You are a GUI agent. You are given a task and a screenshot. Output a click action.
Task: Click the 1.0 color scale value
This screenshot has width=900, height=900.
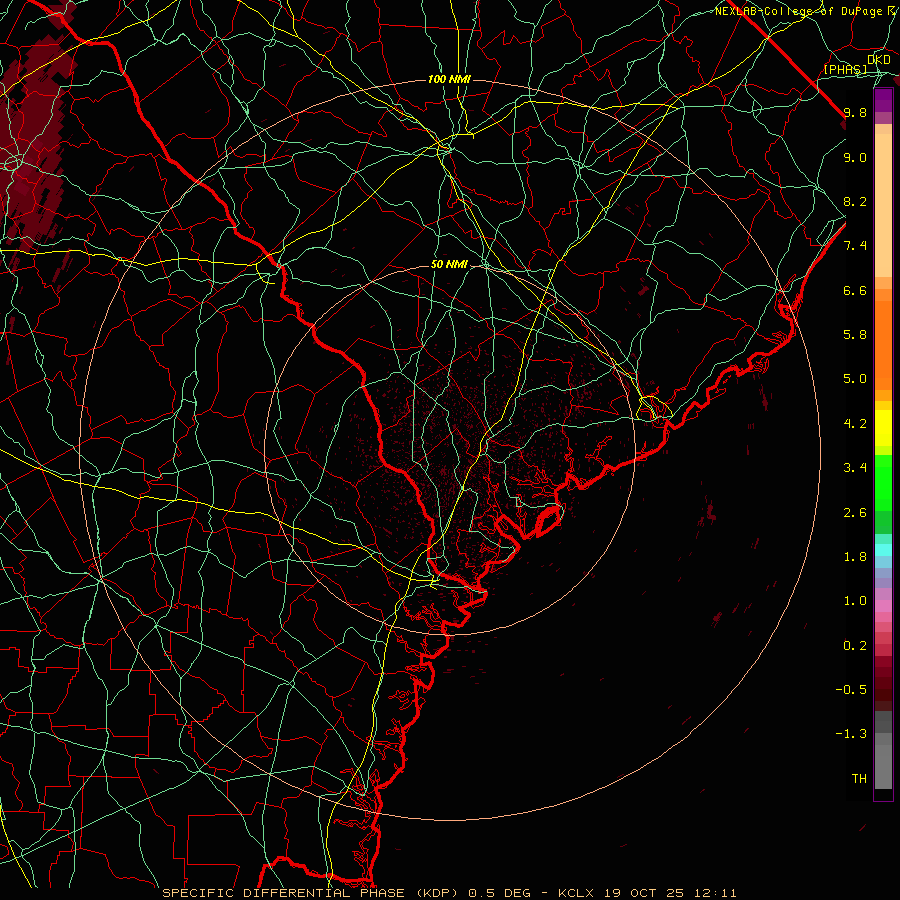pyautogui.click(x=855, y=601)
